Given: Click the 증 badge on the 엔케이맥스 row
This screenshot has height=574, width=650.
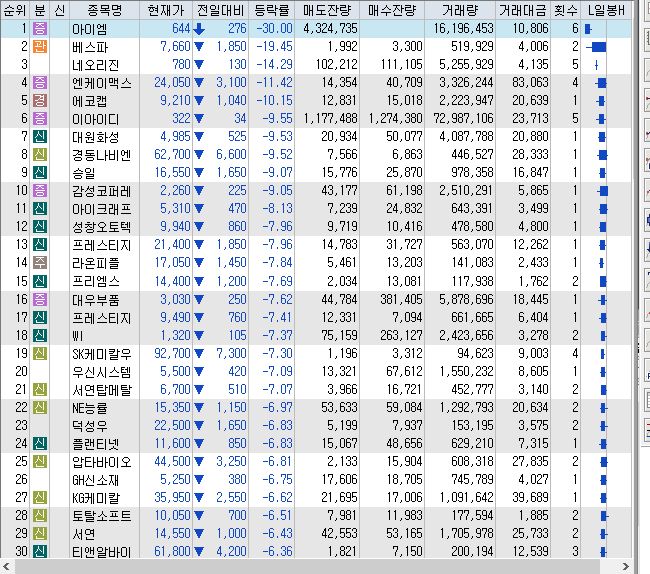Looking at the screenshot, I should click(40, 82).
